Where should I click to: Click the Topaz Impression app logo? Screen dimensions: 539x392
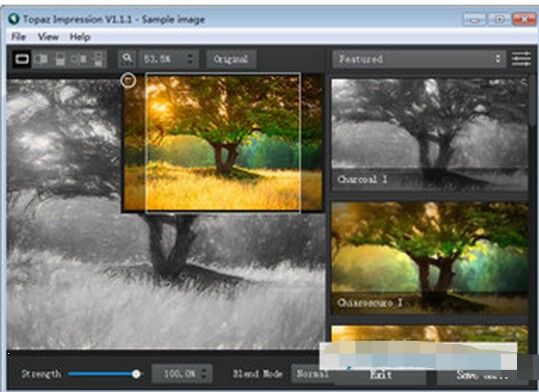pos(14,19)
